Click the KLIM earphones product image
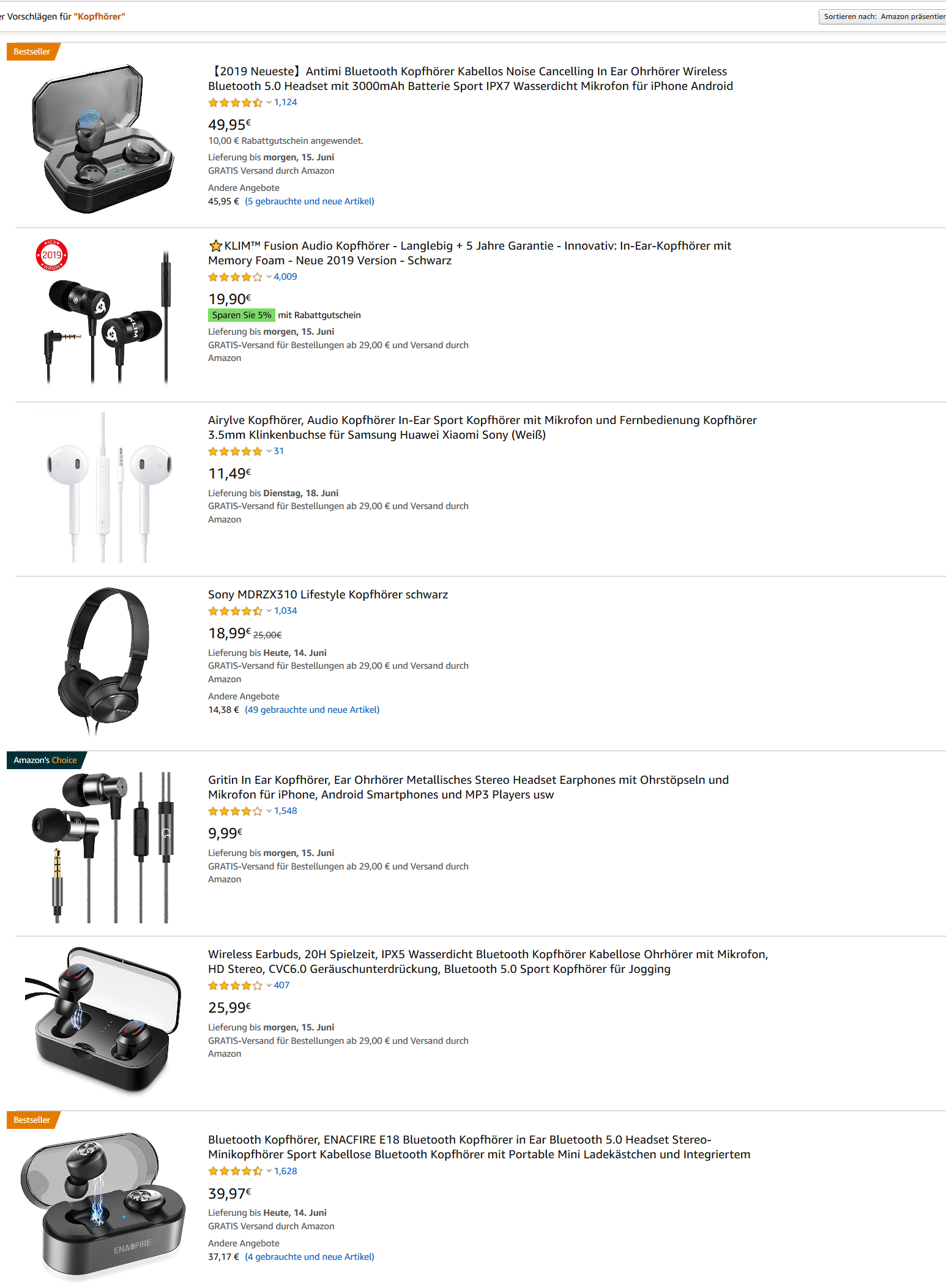The image size is (946, 1288). pyautogui.click(x=103, y=312)
